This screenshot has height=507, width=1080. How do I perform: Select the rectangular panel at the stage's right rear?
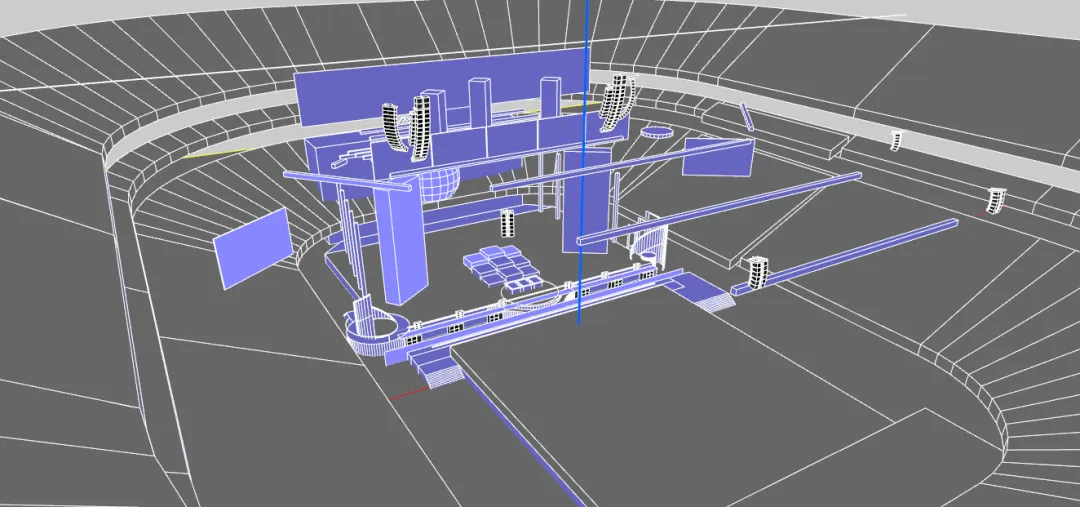(x=718, y=157)
